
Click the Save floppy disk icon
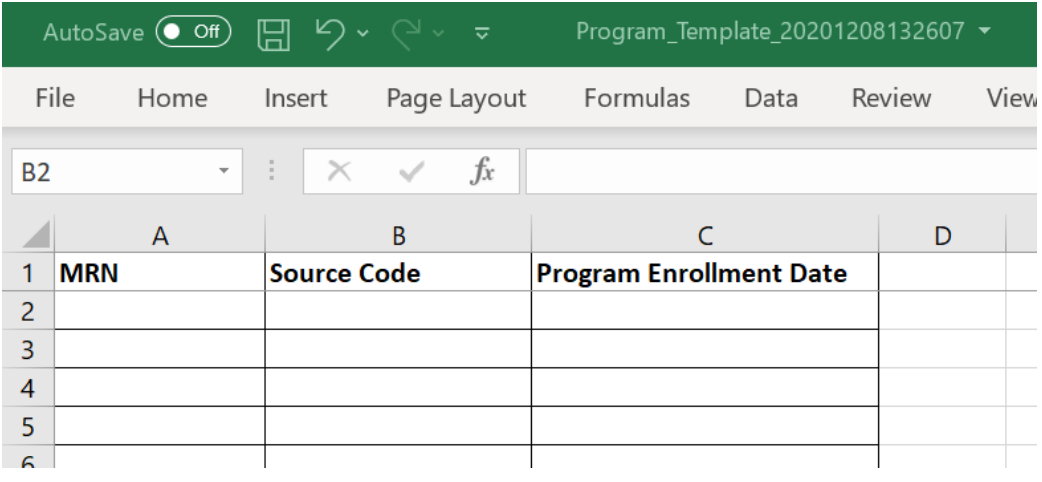274,34
